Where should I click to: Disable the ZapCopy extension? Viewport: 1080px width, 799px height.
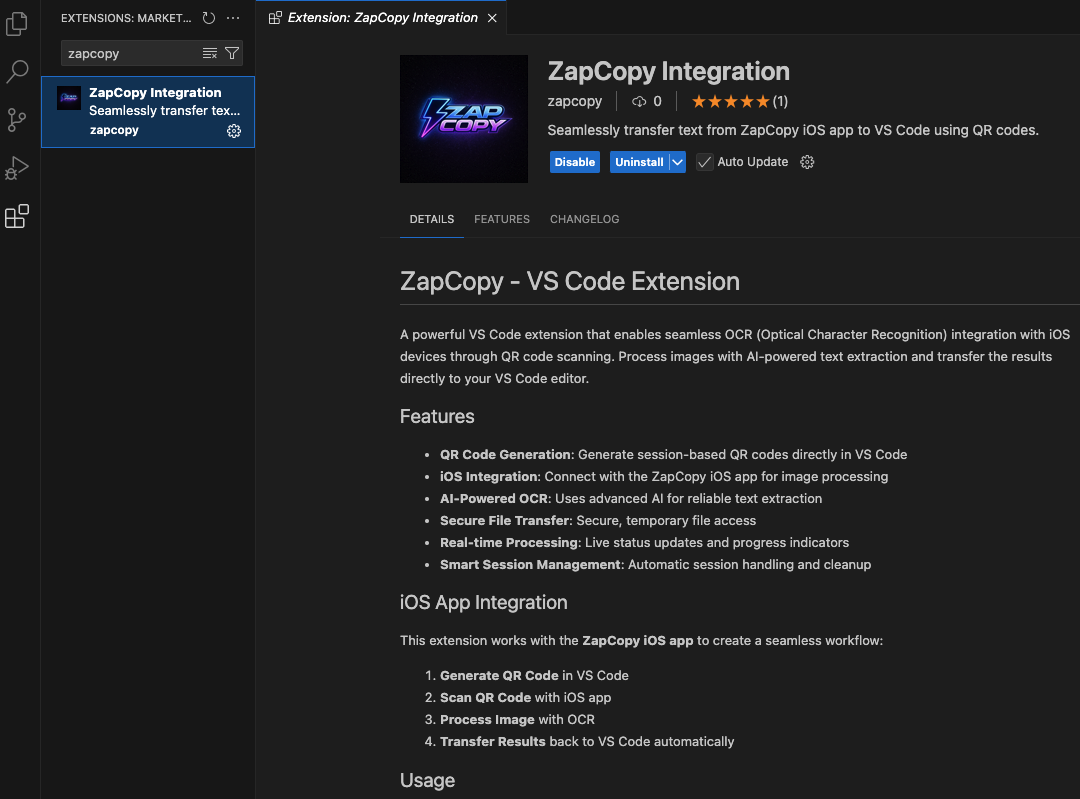574,162
